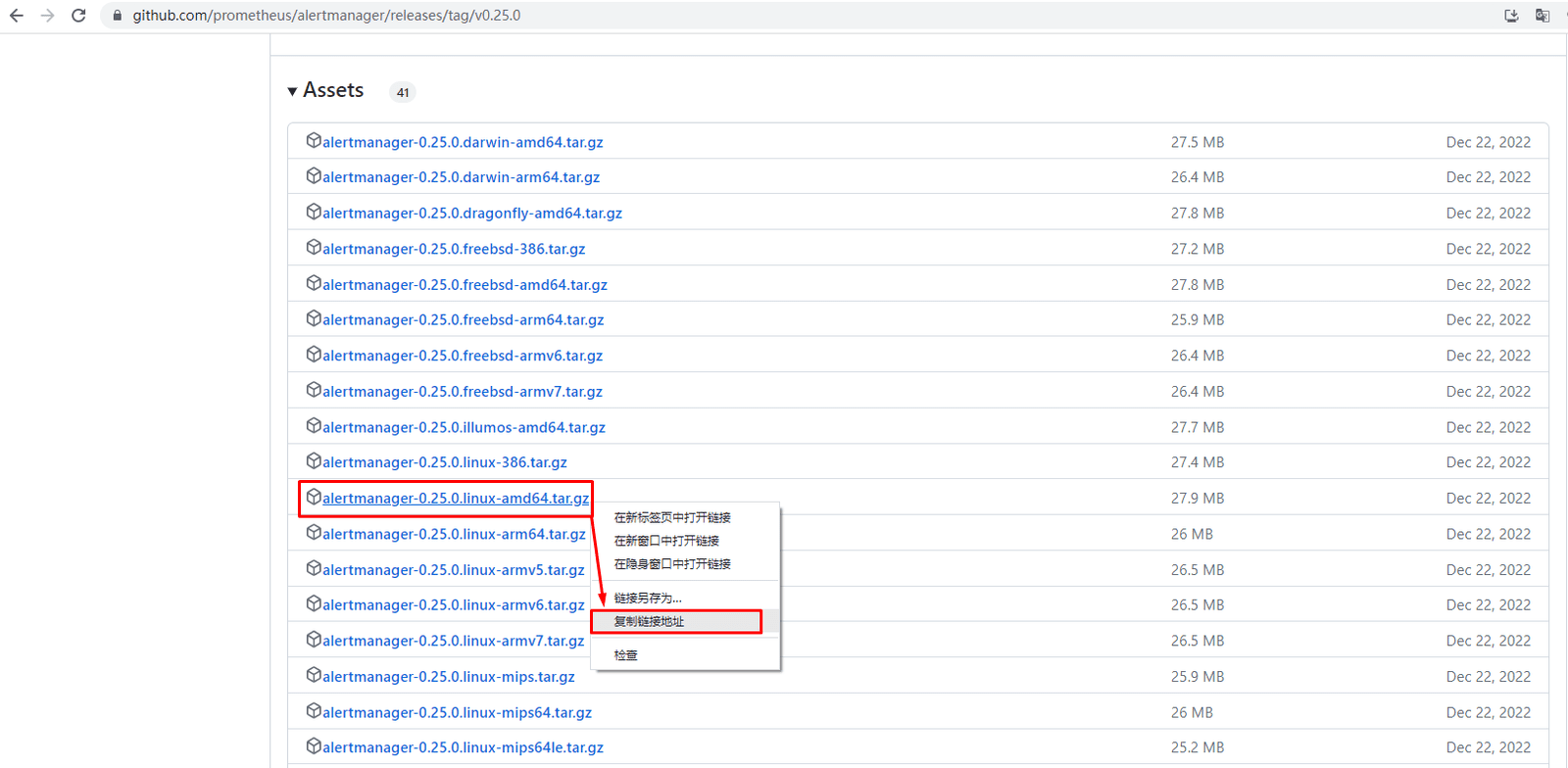Download alertmanager-0.25.0.dragonfly-amd64.tar.gz

pos(472,213)
